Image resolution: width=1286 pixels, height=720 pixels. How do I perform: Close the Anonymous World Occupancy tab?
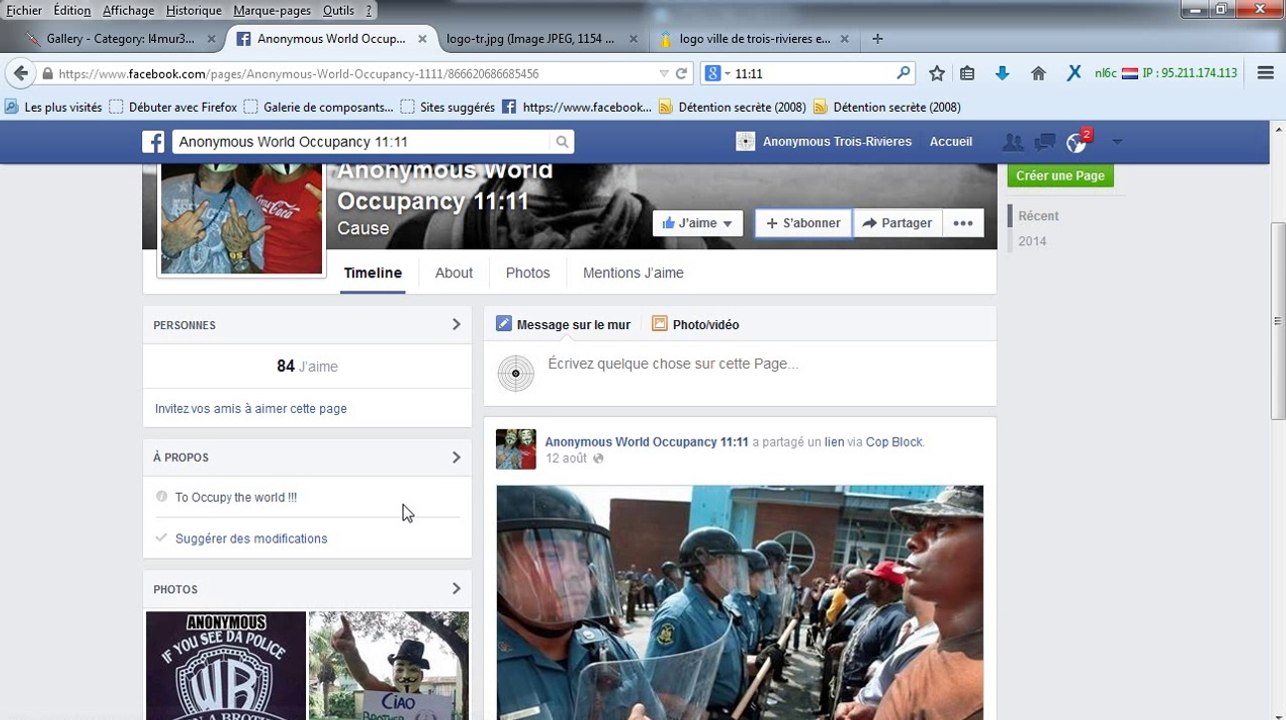pos(422,39)
